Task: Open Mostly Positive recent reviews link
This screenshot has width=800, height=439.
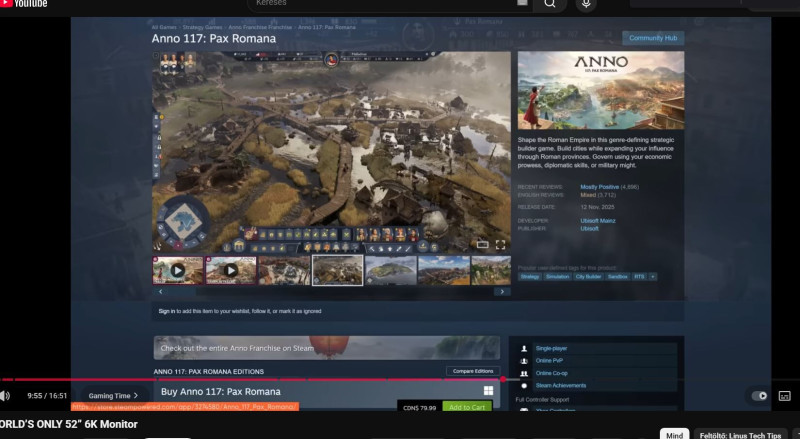Action: (599, 187)
